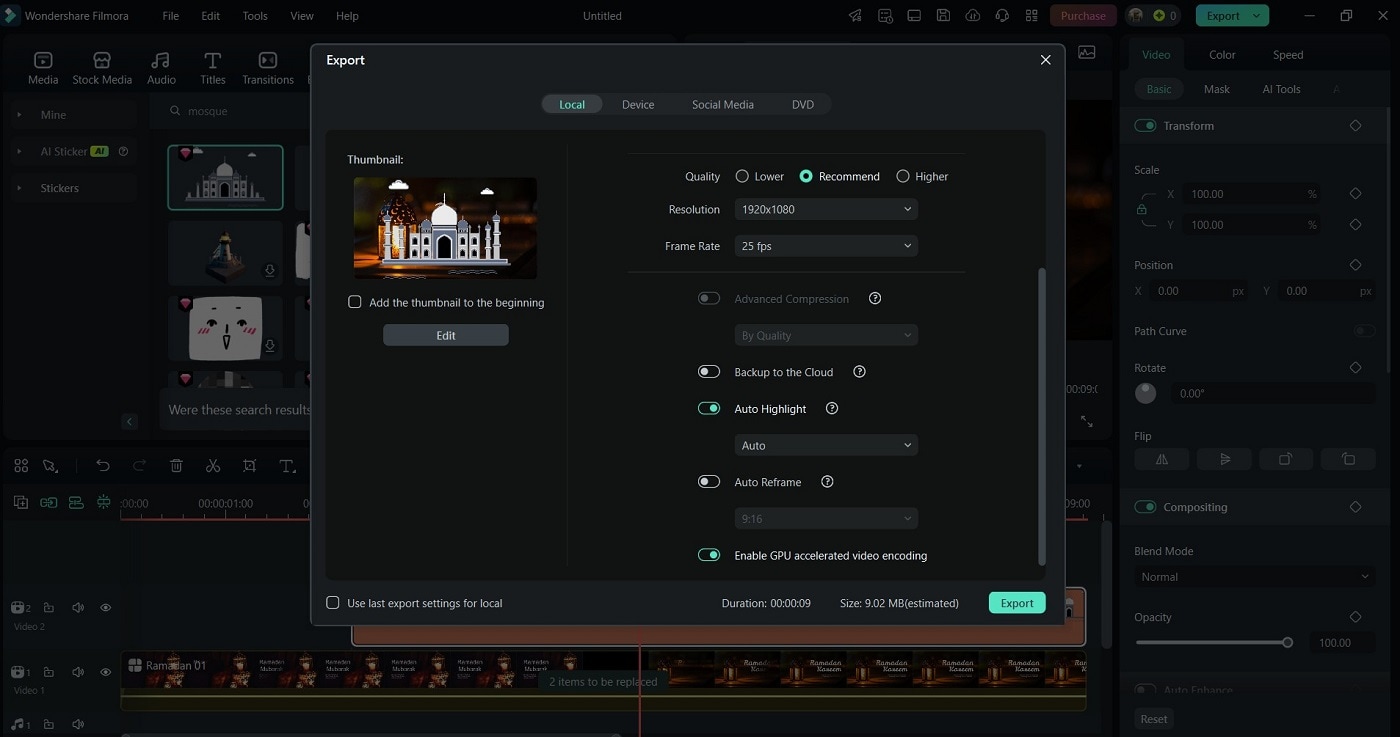The height and width of the screenshot is (737, 1400).
Task: Open the Blend Mode dropdown set to Normal
Action: (1255, 577)
